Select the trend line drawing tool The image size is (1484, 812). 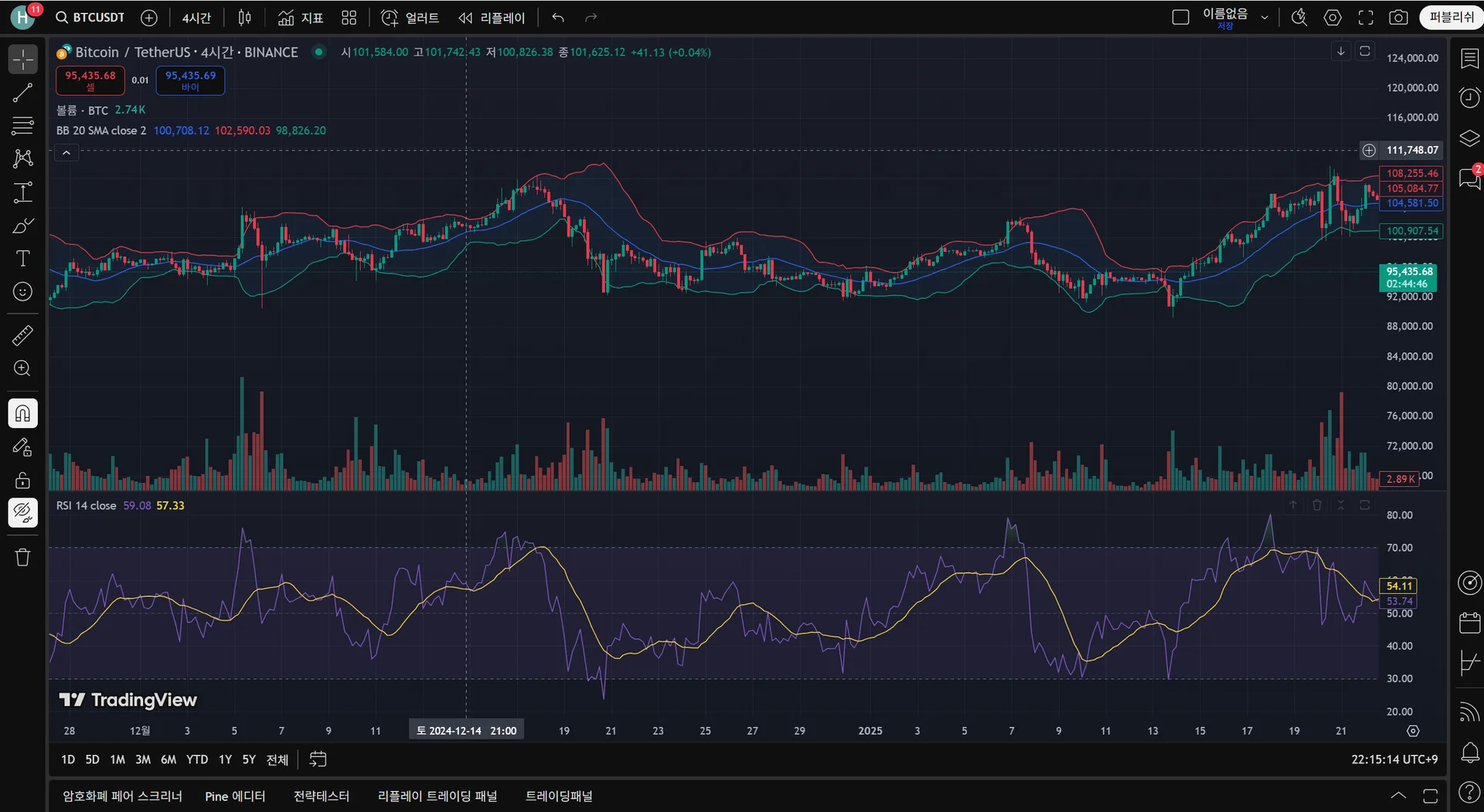[22, 93]
